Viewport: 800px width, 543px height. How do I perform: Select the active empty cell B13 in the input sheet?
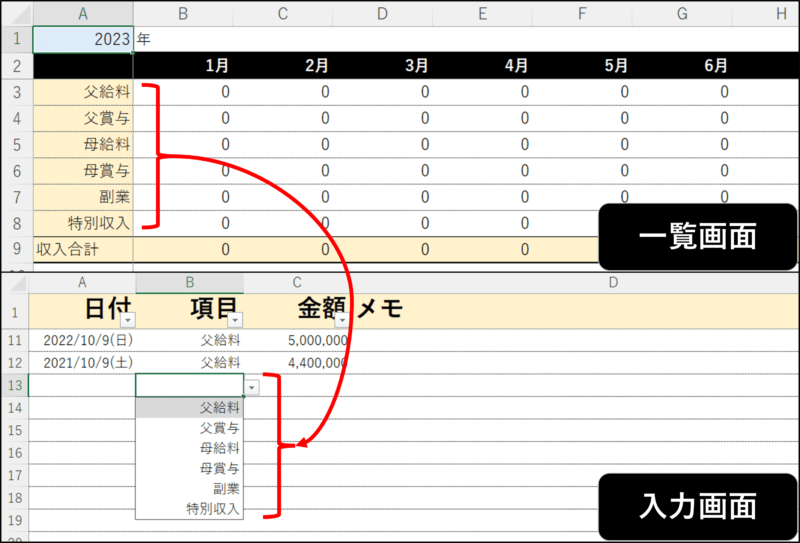click(x=190, y=385)
